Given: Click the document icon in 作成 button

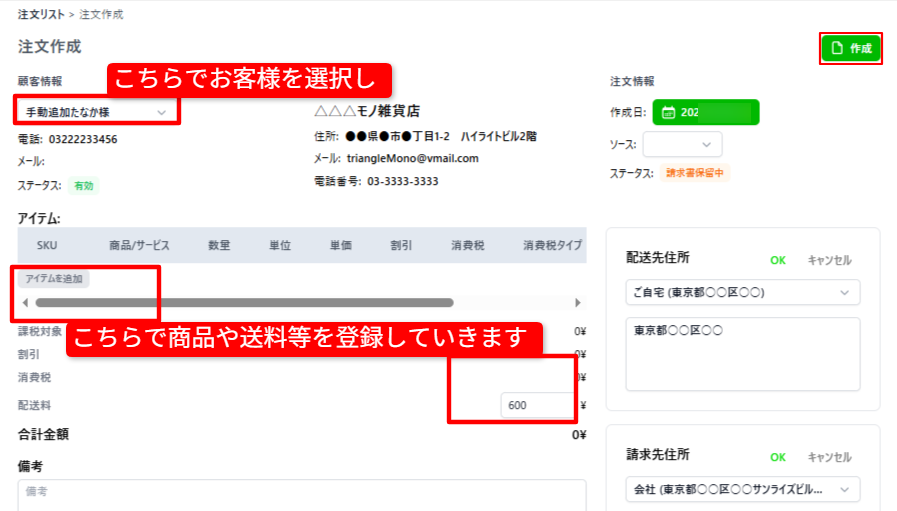Looking at the screenshot, I should [x=837, y=48].
